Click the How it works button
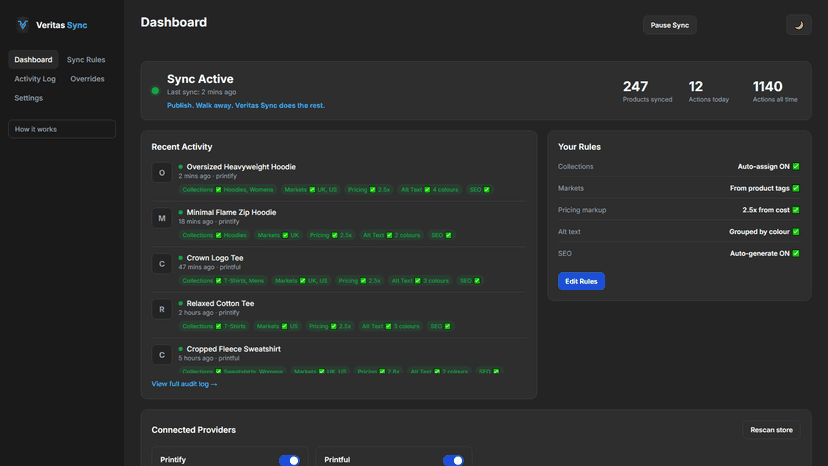Viewport: 828px width, 466px height. coord(62,129)
